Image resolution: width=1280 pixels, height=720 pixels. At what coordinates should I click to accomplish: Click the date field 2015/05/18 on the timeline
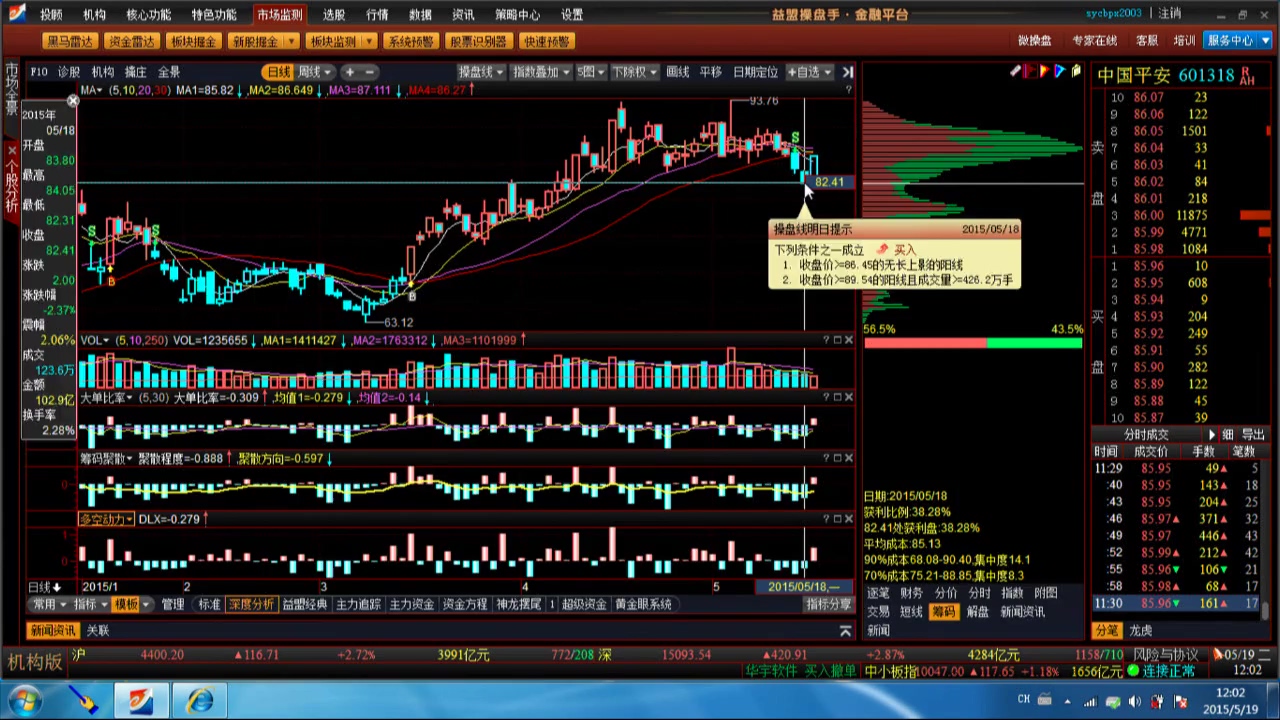(x=803, y=586)
